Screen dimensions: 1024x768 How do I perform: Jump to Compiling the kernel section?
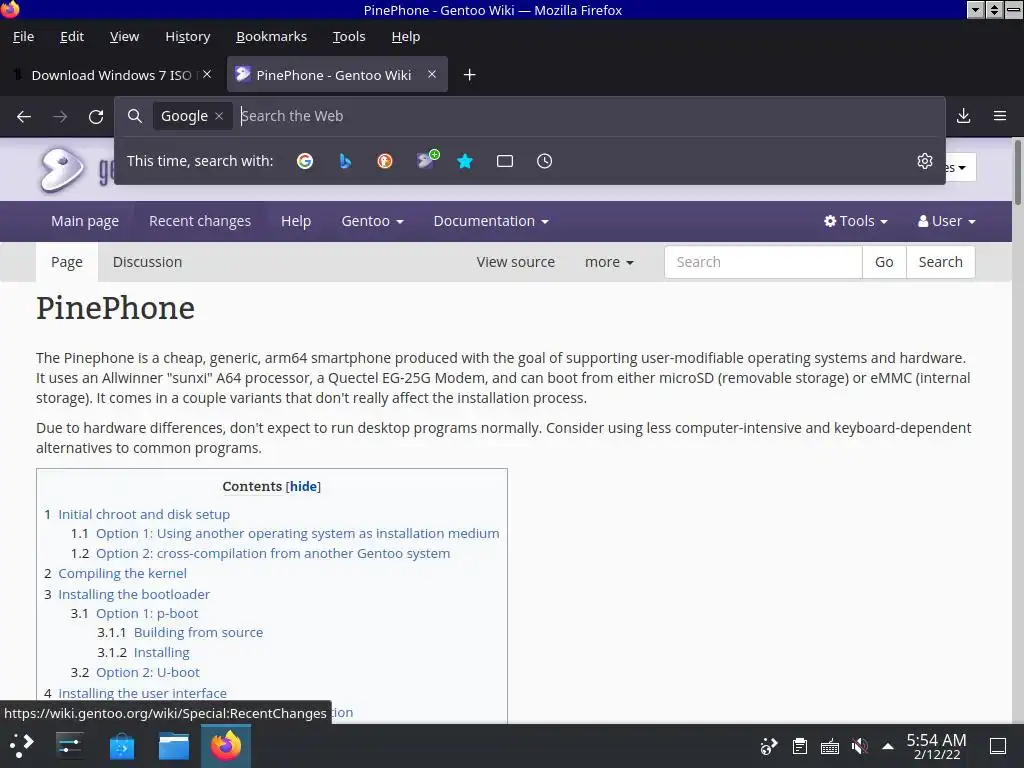pos(122,573)
